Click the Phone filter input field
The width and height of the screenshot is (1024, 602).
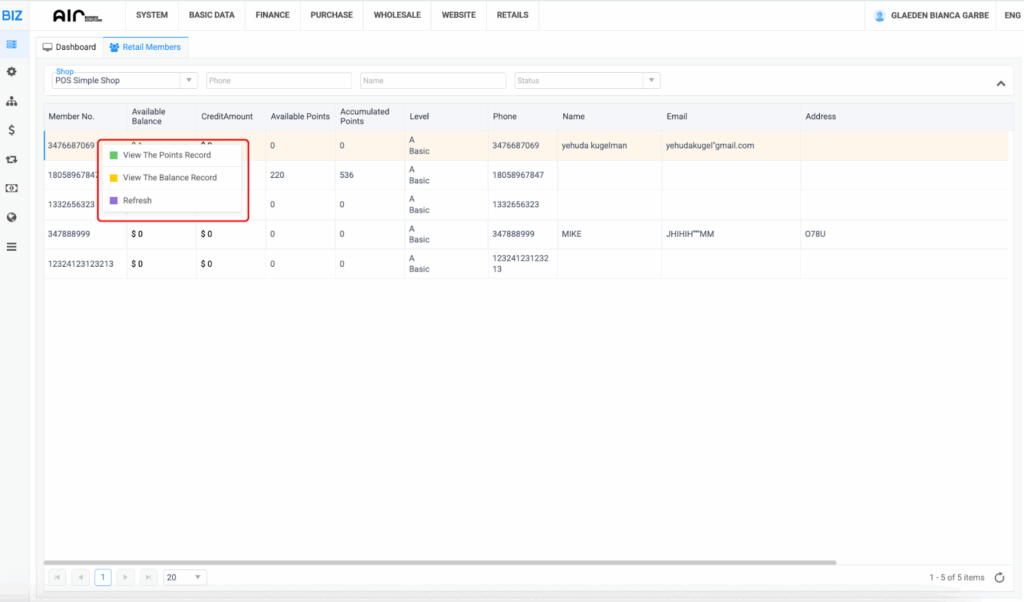coord(279,81)
